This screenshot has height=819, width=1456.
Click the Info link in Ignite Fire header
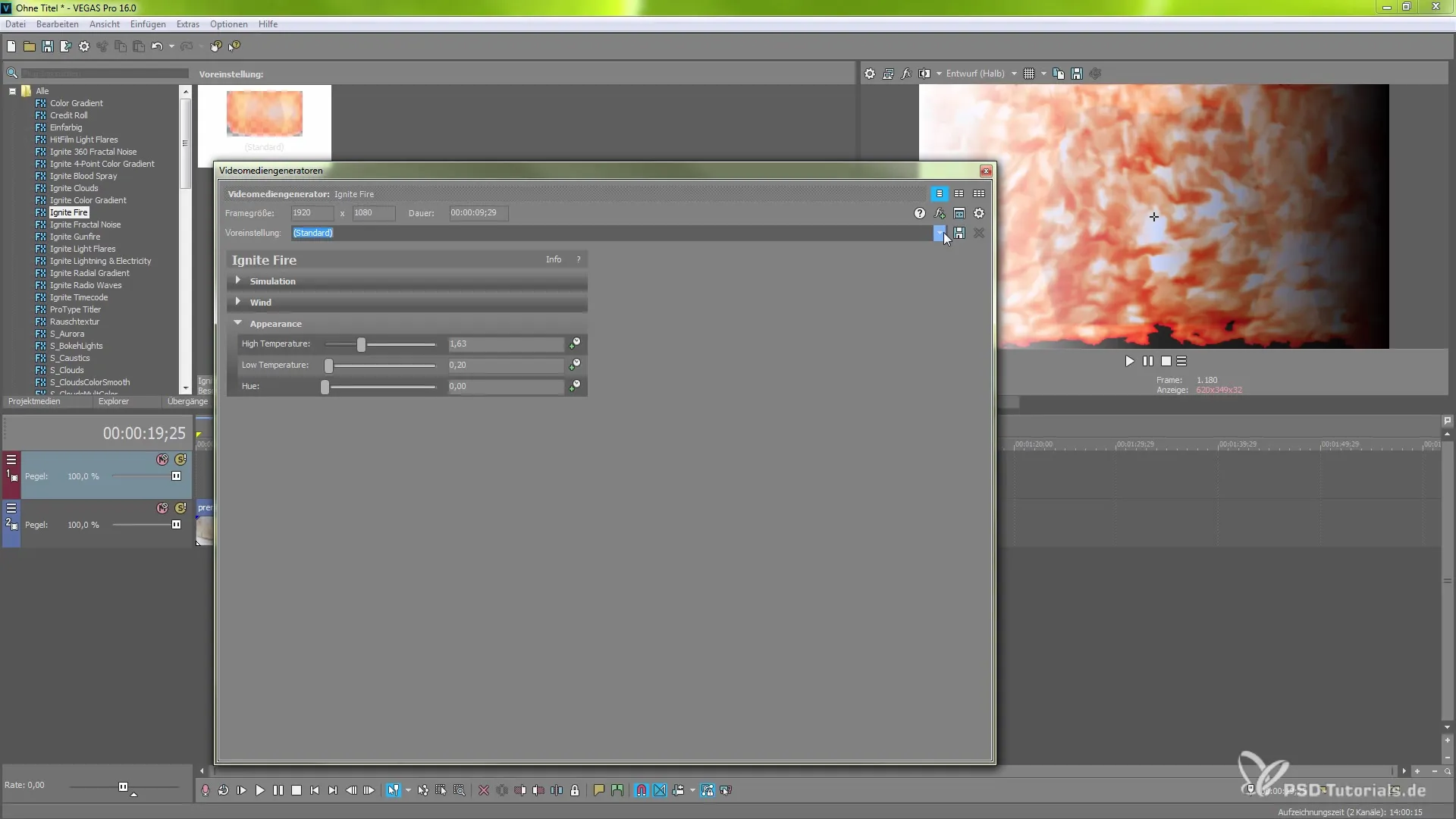click(x=554, y=259)
